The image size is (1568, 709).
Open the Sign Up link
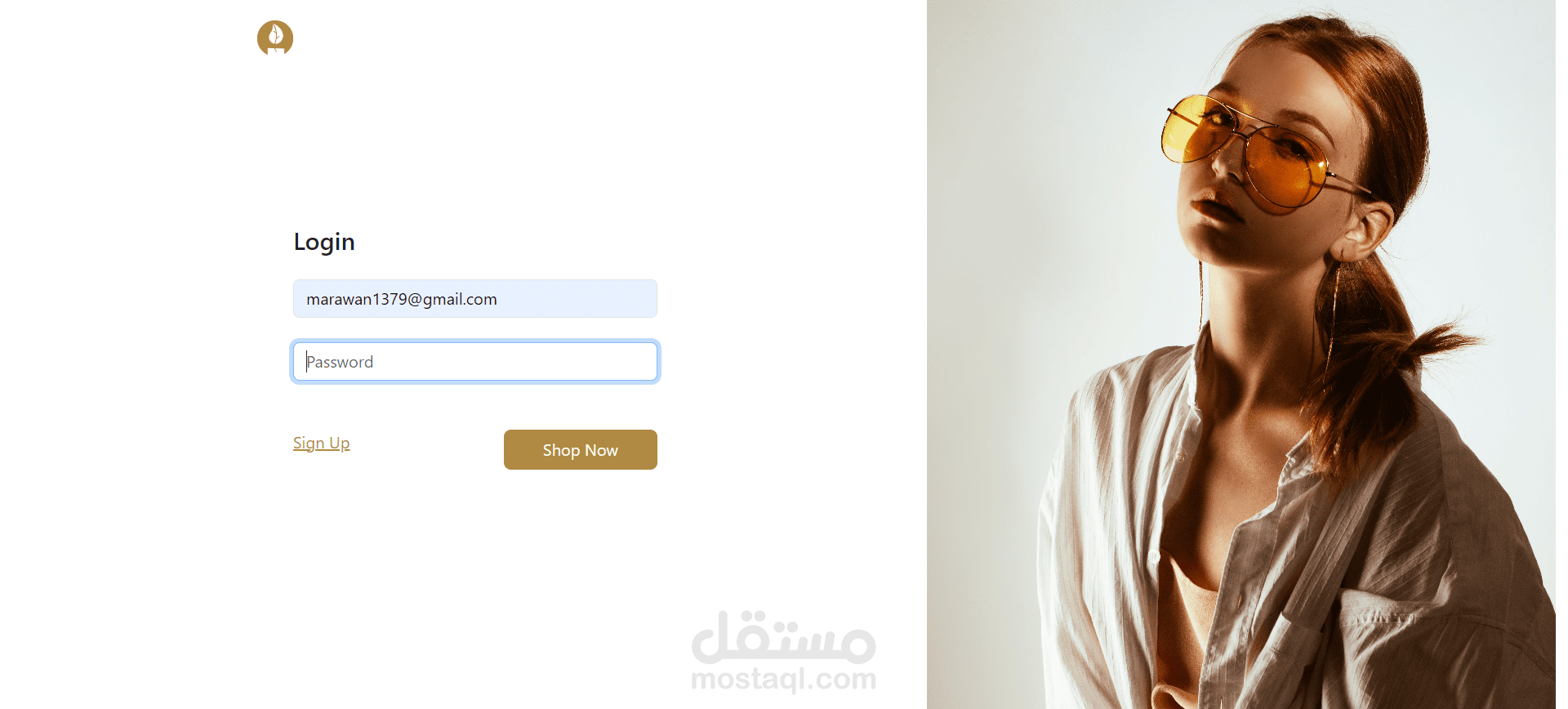pos(321,443)
